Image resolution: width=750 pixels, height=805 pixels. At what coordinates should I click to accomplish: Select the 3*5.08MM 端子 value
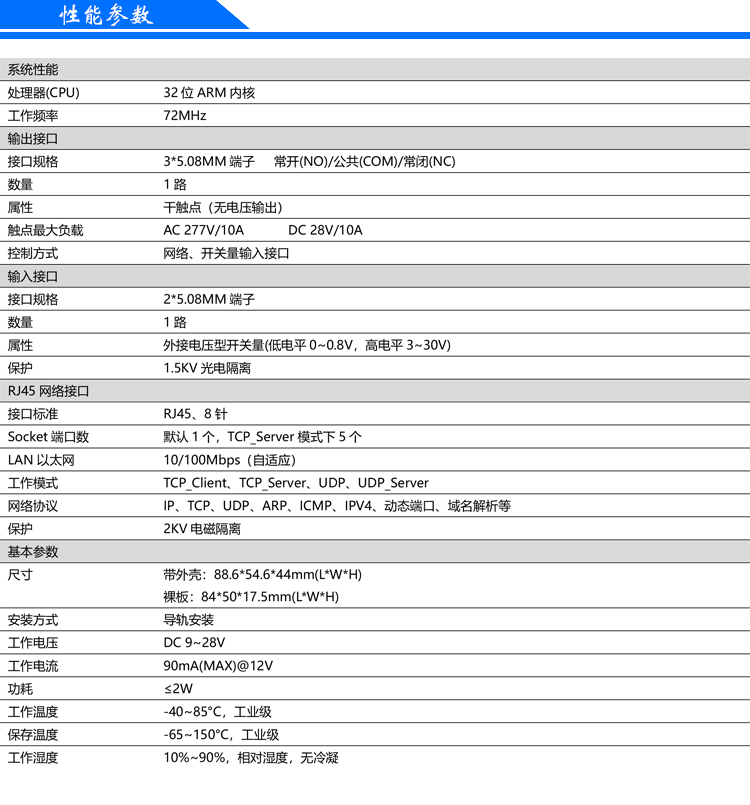pyautogui.click(x=209, y=162)
